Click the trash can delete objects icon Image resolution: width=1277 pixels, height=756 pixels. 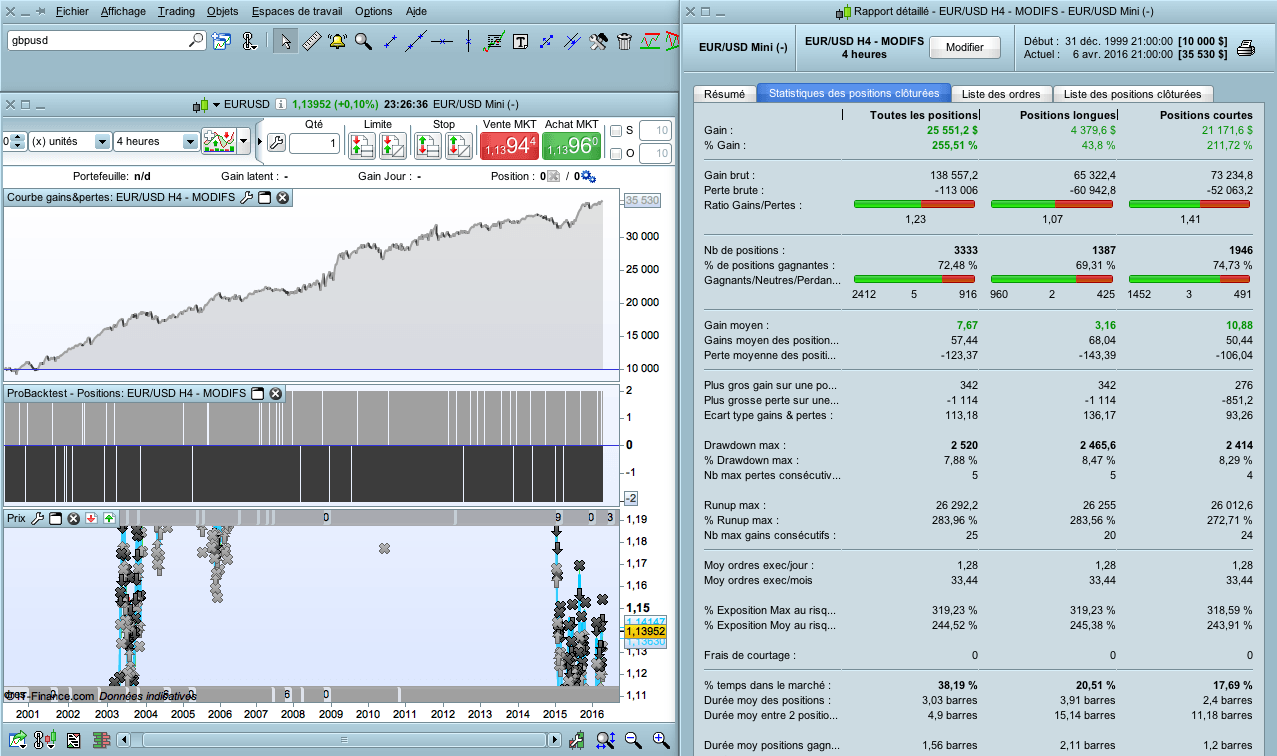point(624,41)
